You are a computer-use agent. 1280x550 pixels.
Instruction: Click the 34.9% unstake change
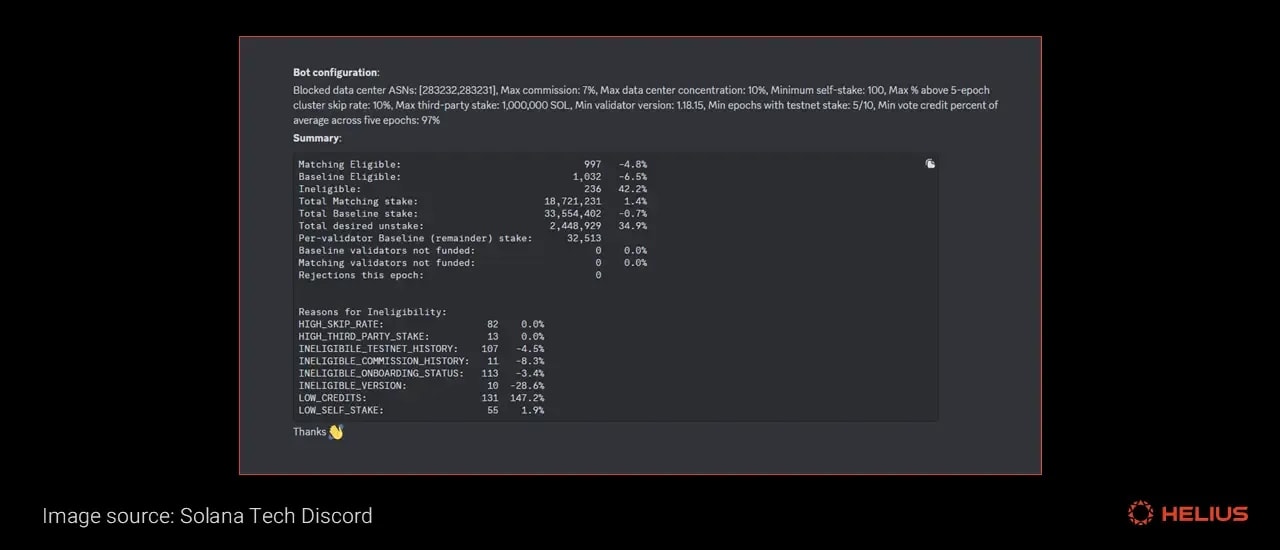click(x=632, y=226)
